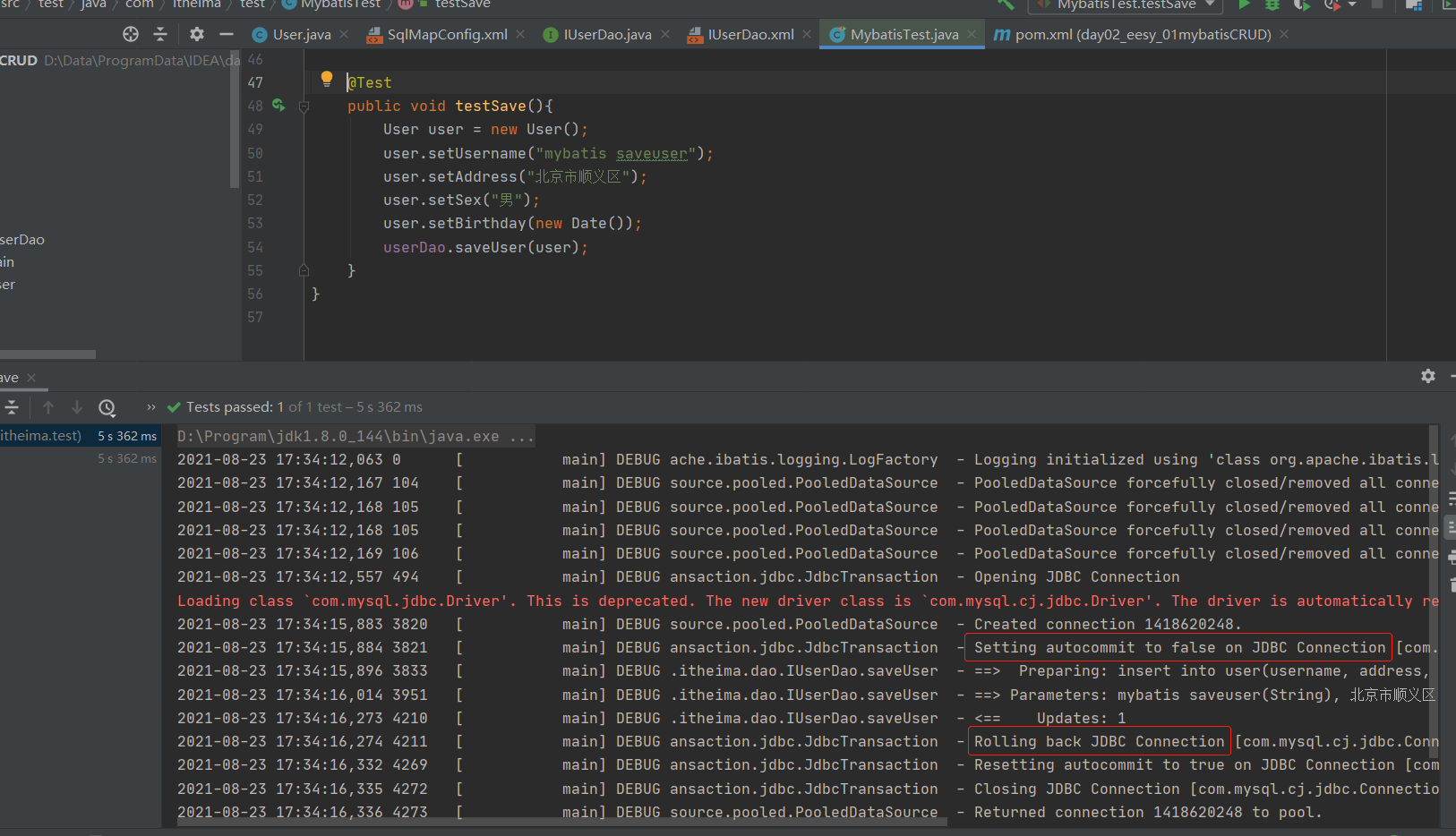Start debugging with the green bug icon
Screen dimensions: 1456x836
point(1272,4)
